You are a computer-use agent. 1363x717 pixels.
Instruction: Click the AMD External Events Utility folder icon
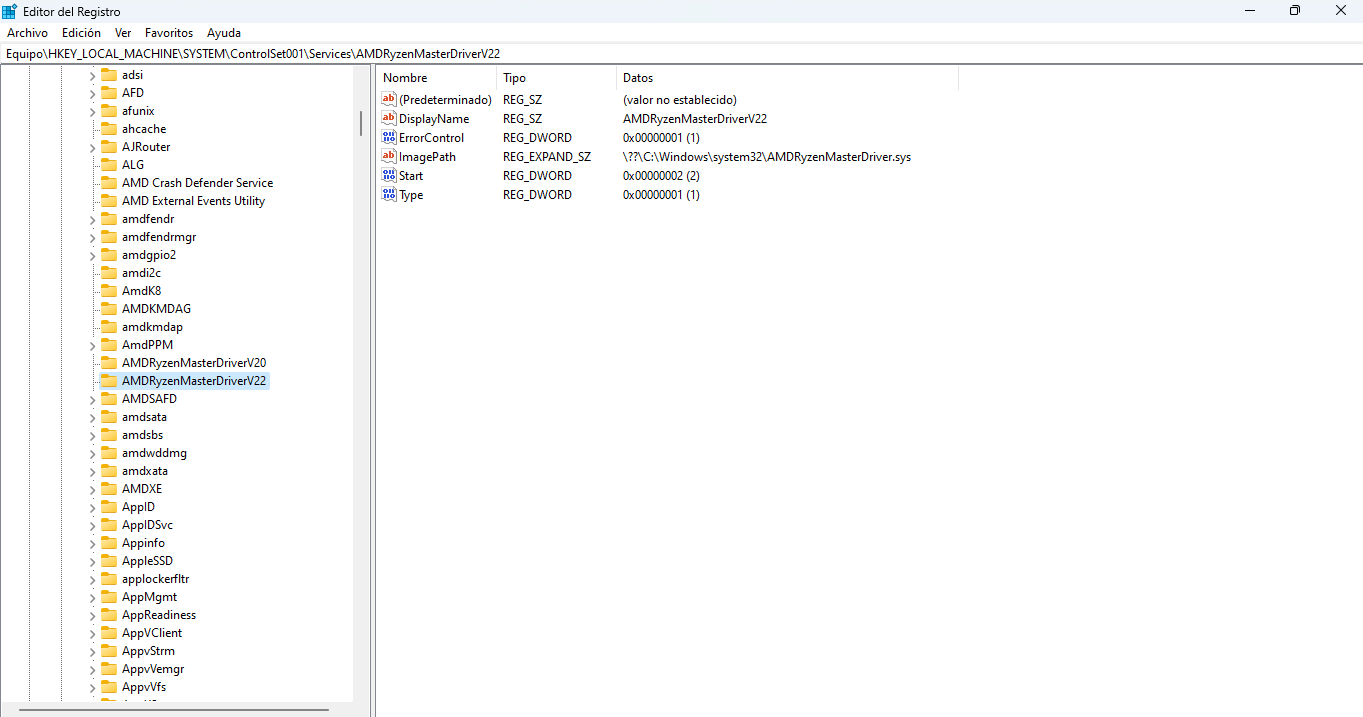109,201
